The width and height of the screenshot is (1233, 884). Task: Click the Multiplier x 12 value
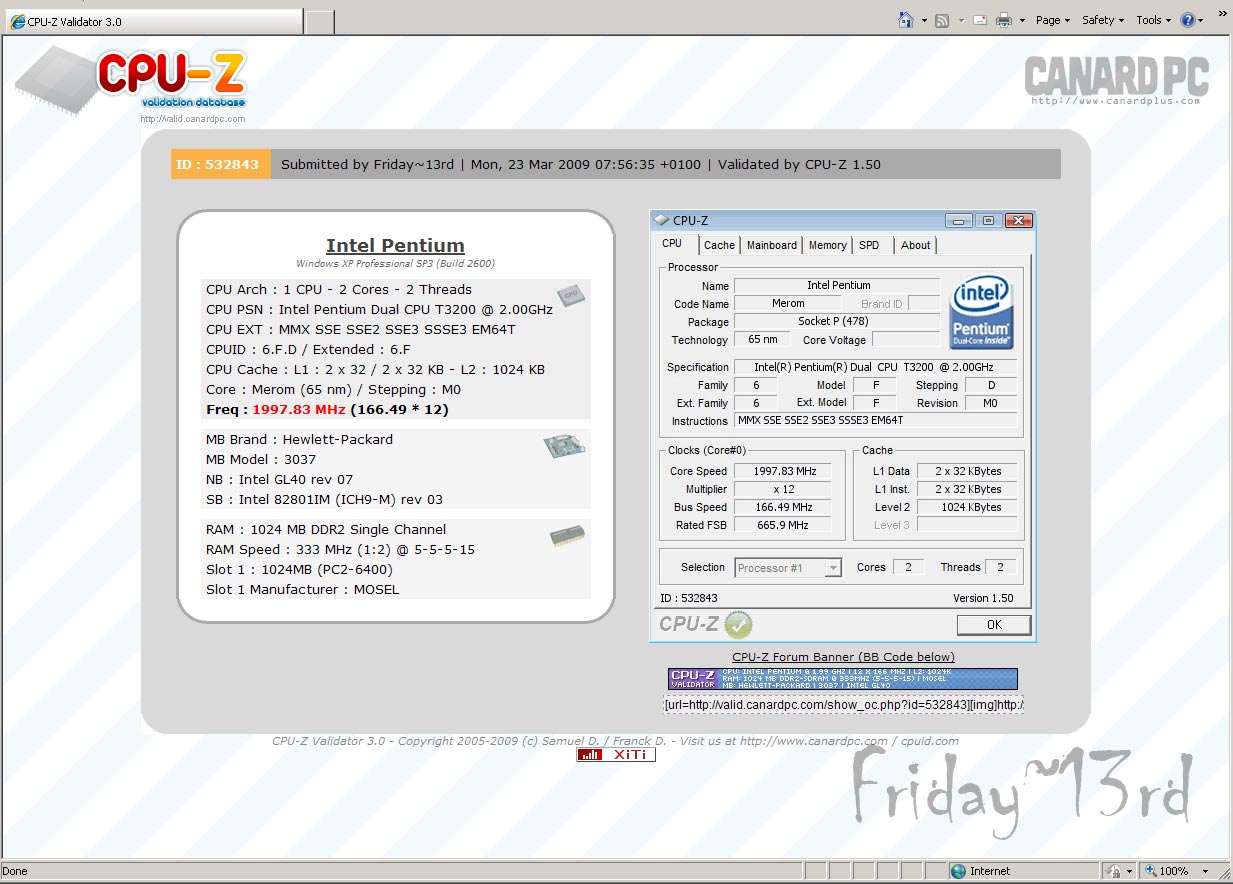coord(782,489)
